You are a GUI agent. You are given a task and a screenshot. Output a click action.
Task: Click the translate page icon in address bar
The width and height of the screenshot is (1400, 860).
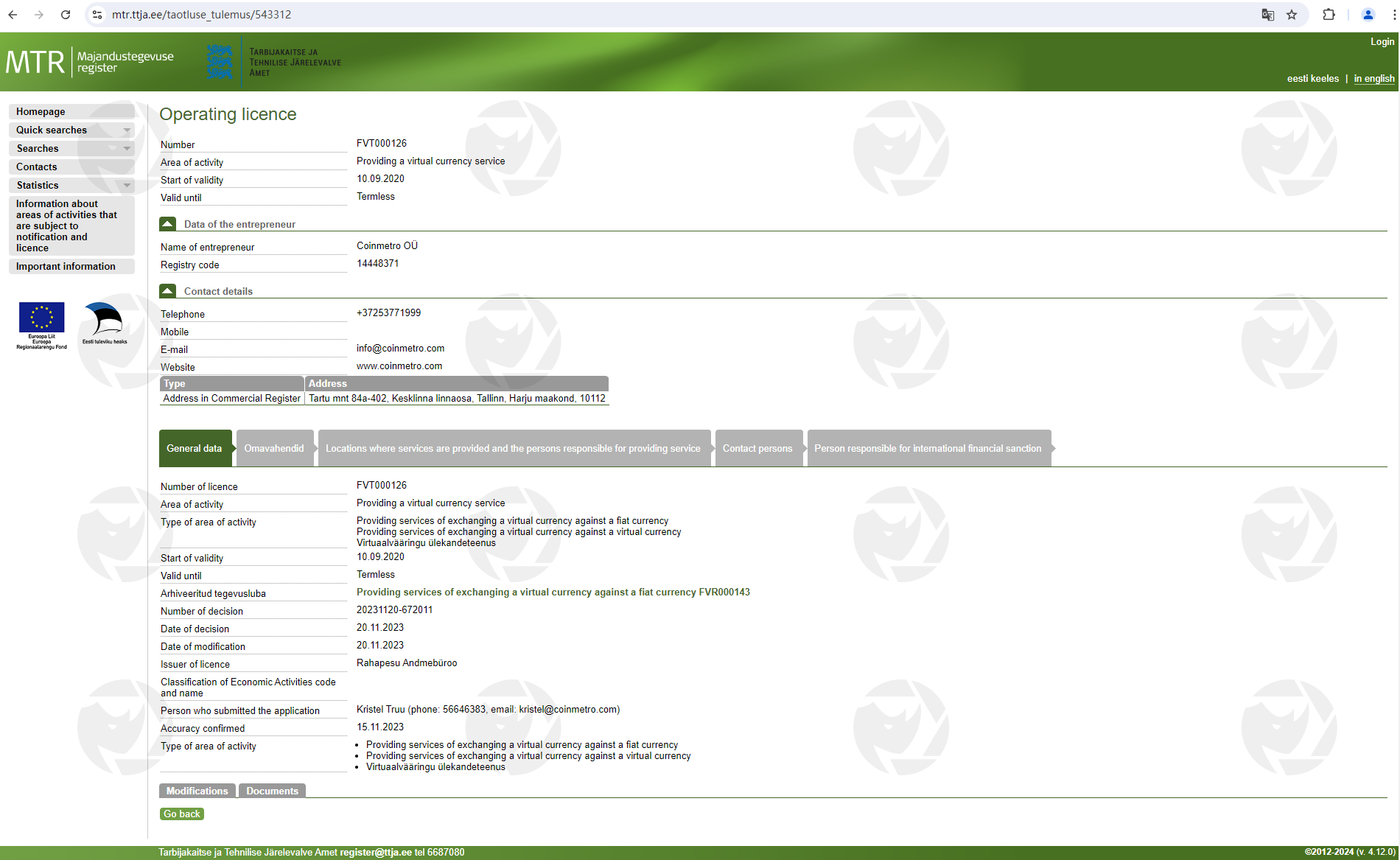click(1267, 15)
